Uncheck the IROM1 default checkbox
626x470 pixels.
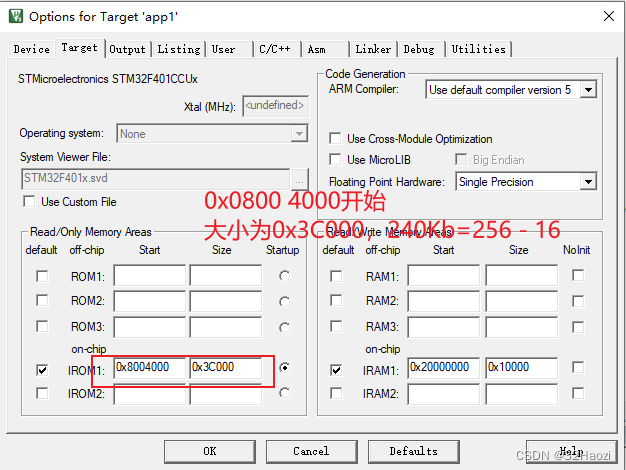(41, 369)
